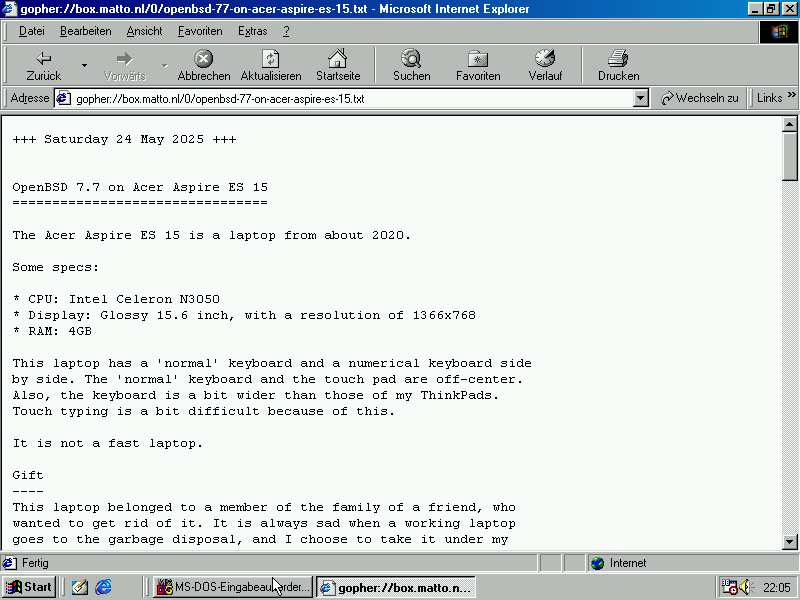Click the line starting 'This laptop belonged to a member'
Viewport: 800px width, 600px height.
tap(264, 508)
